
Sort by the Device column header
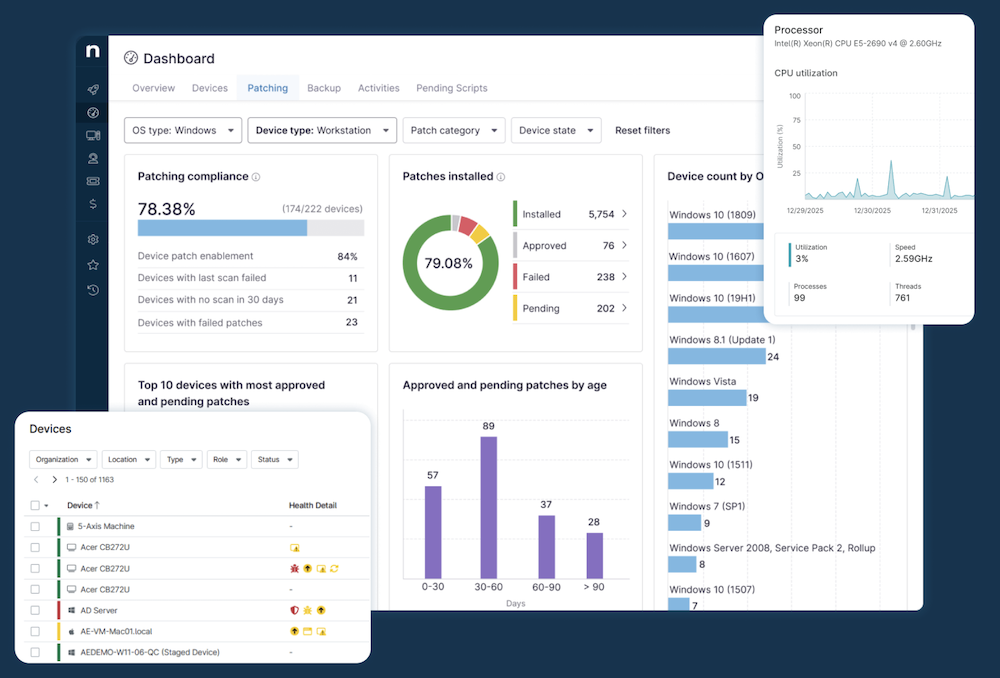83,505
